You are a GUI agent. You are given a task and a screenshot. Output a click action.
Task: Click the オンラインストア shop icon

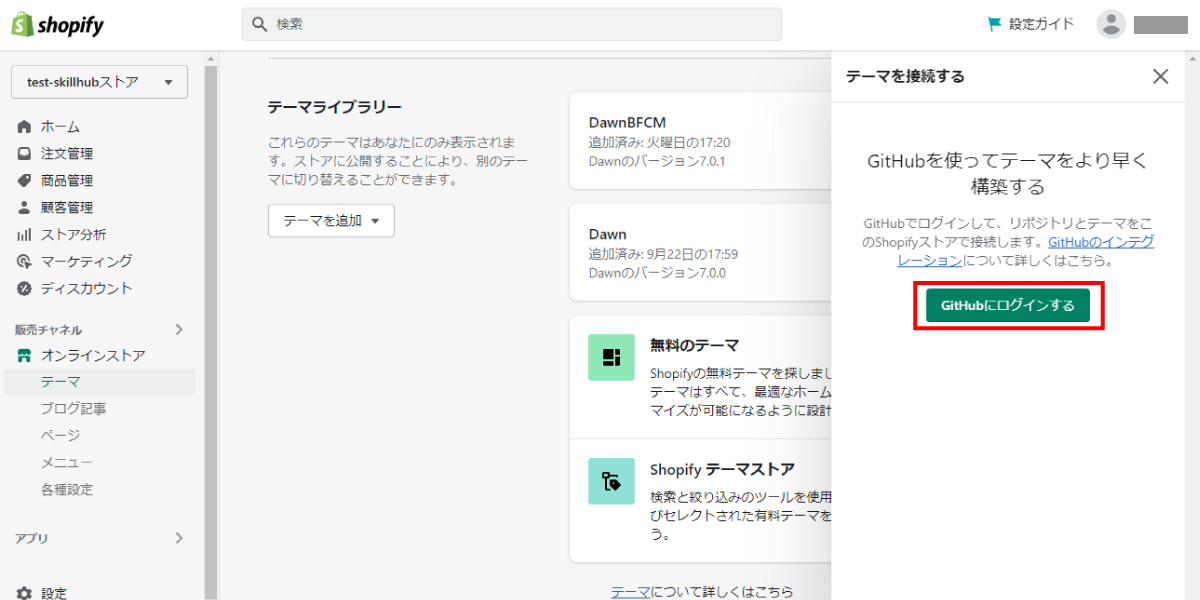pyautogui.click(x=25, y=356)
